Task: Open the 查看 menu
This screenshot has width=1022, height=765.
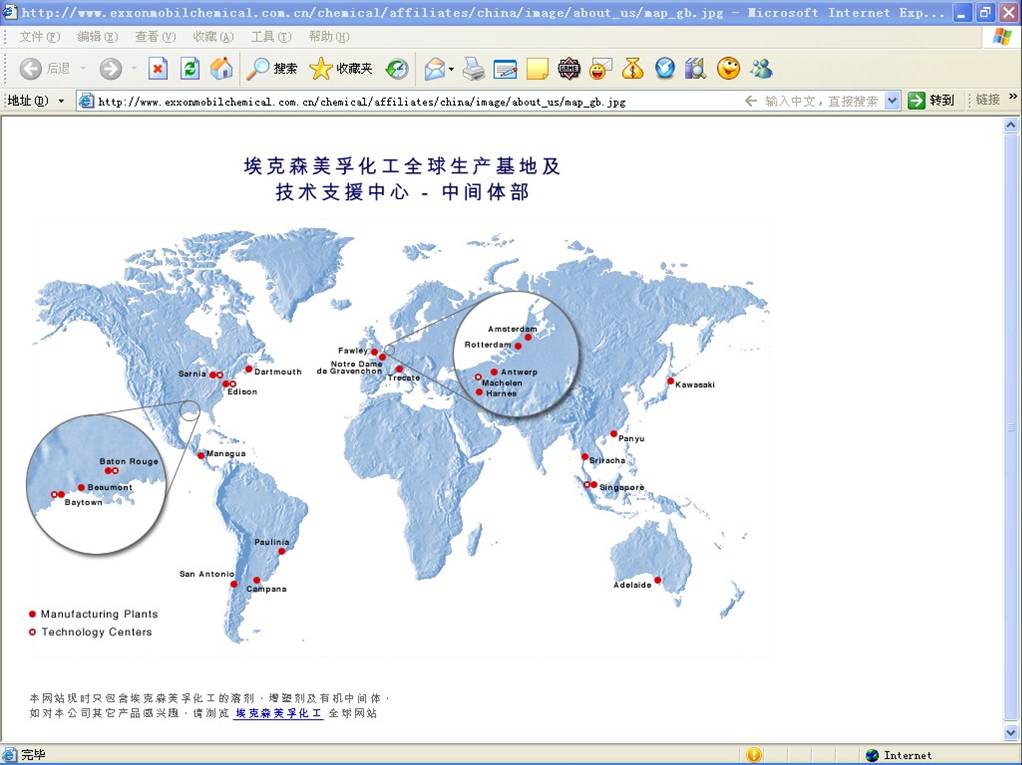Action: coord(155,37)
